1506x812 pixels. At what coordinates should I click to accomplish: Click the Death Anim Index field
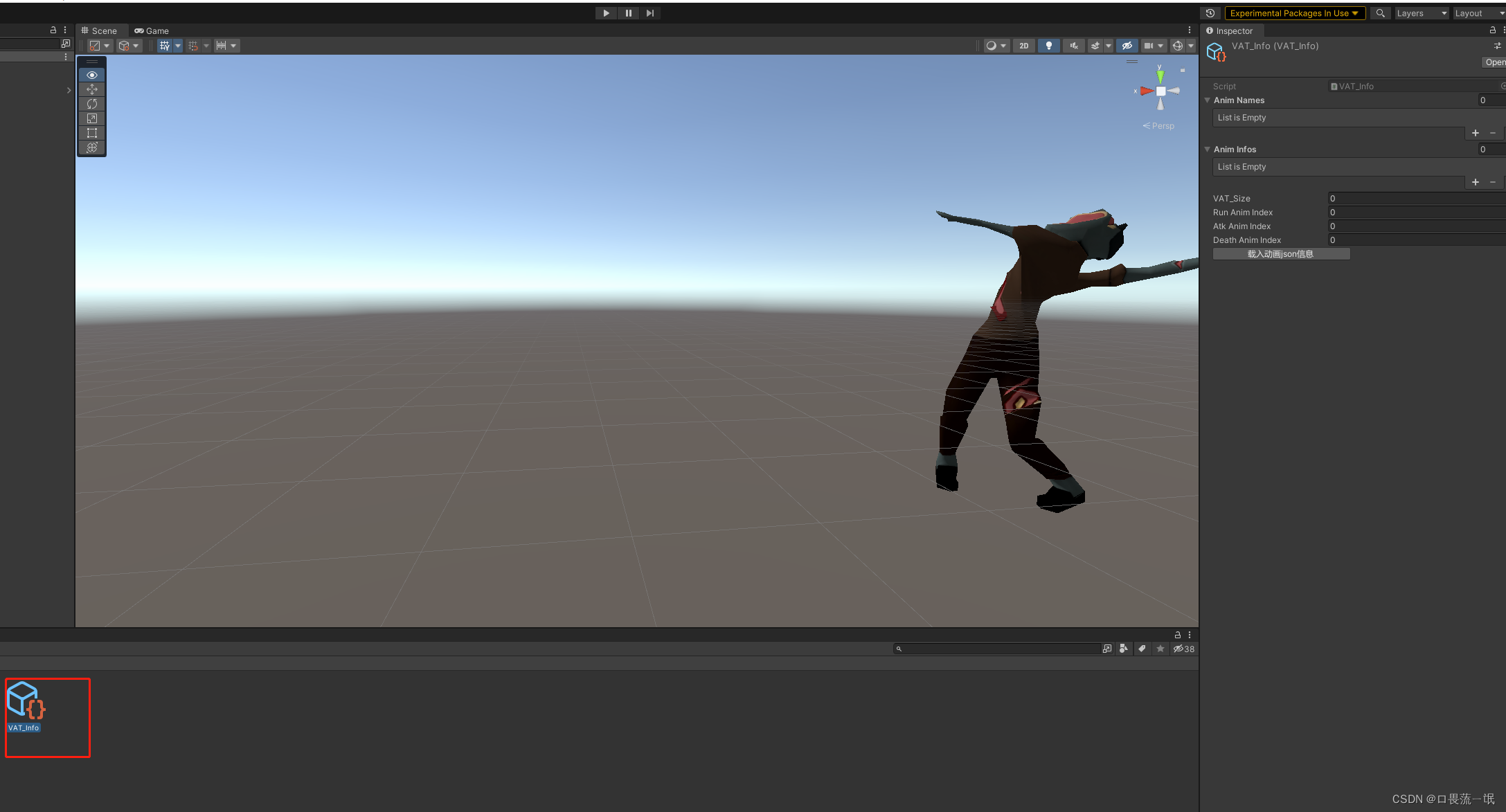point(1416,240)
